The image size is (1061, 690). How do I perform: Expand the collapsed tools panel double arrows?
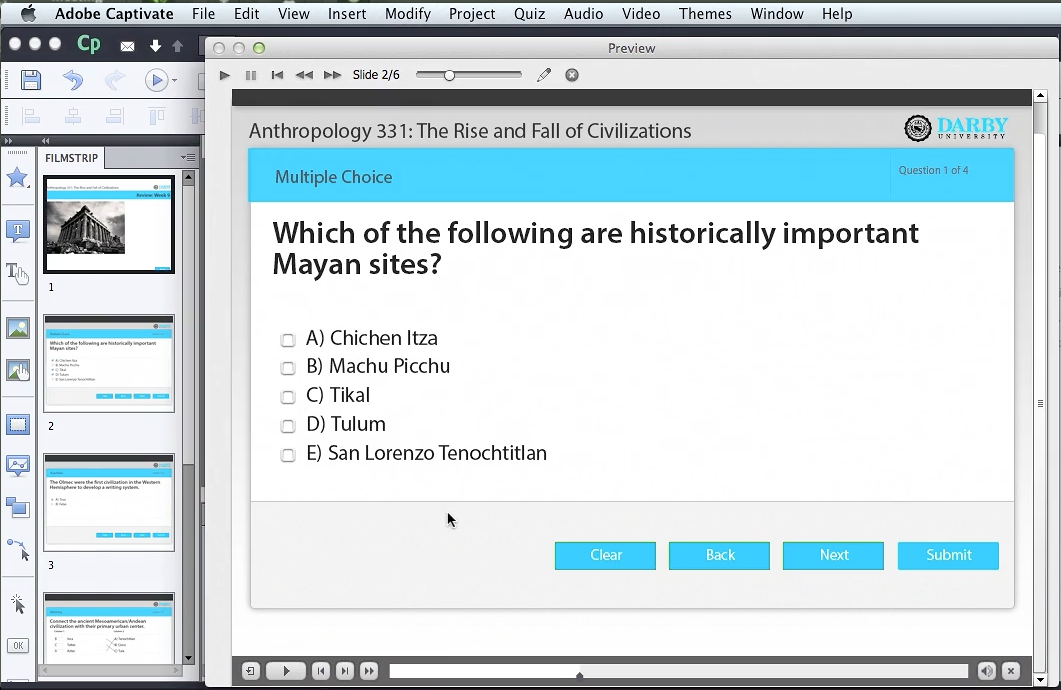7,141
